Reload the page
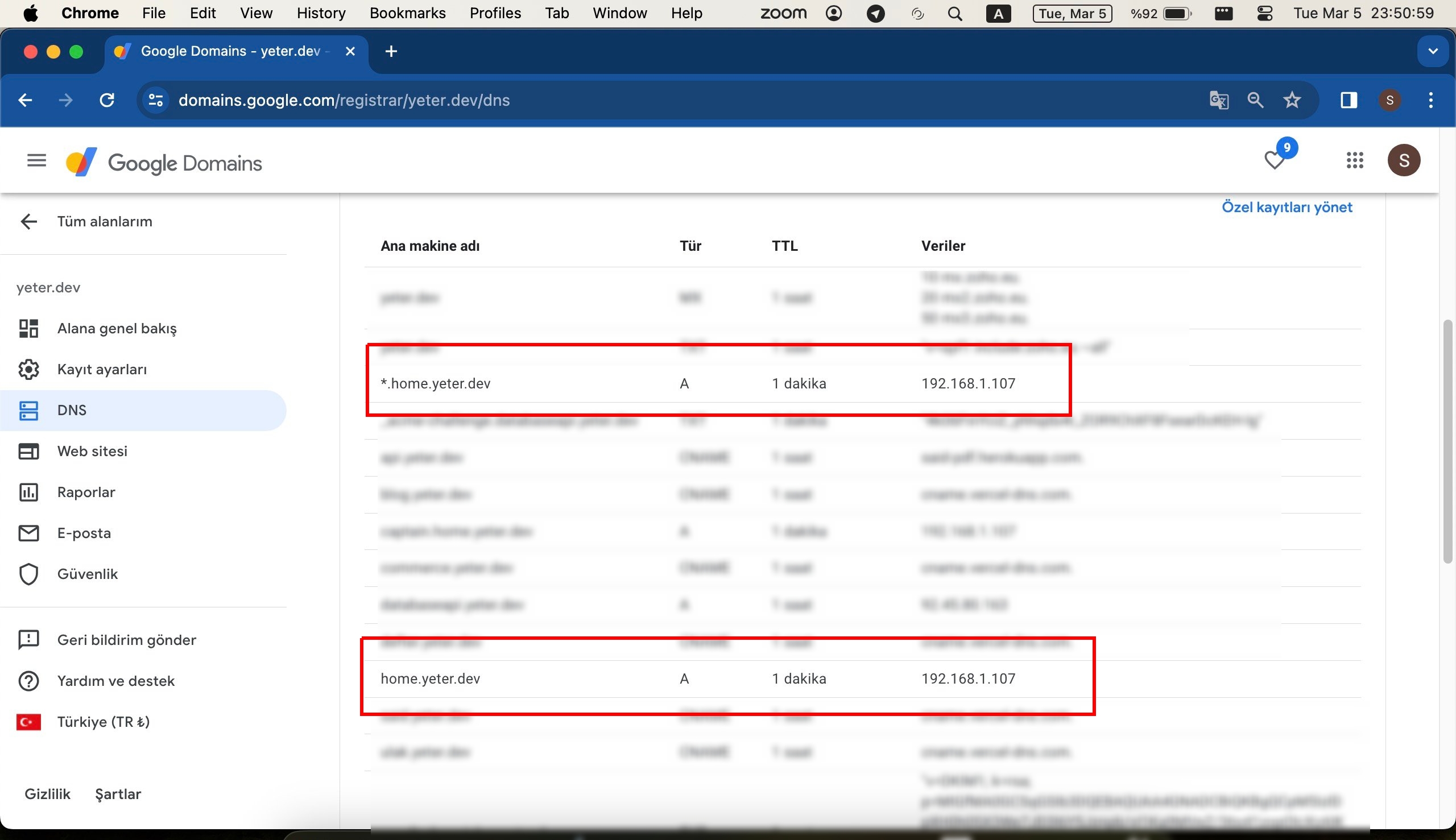 [107, 101]
